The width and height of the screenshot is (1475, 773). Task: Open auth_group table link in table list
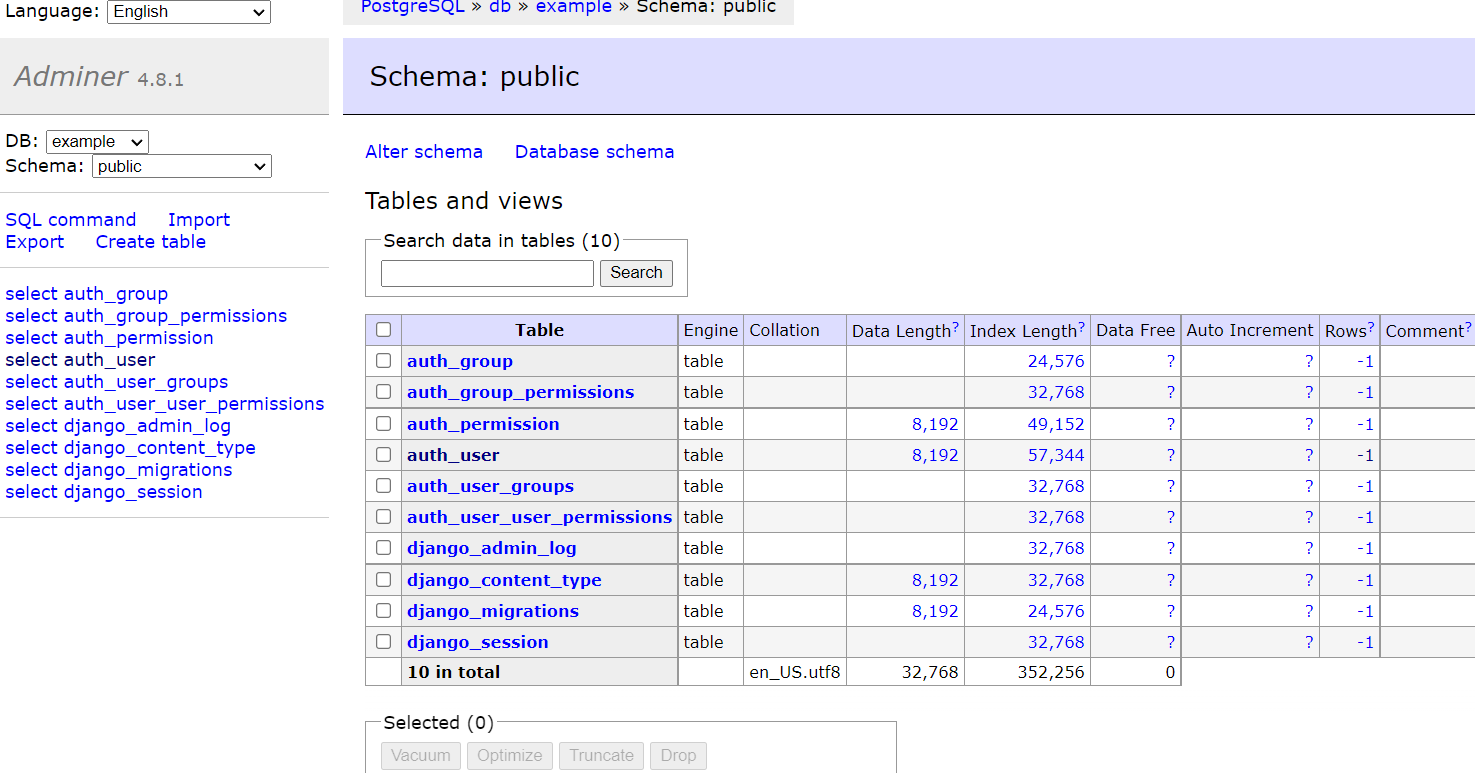click(x=460, y=361)
